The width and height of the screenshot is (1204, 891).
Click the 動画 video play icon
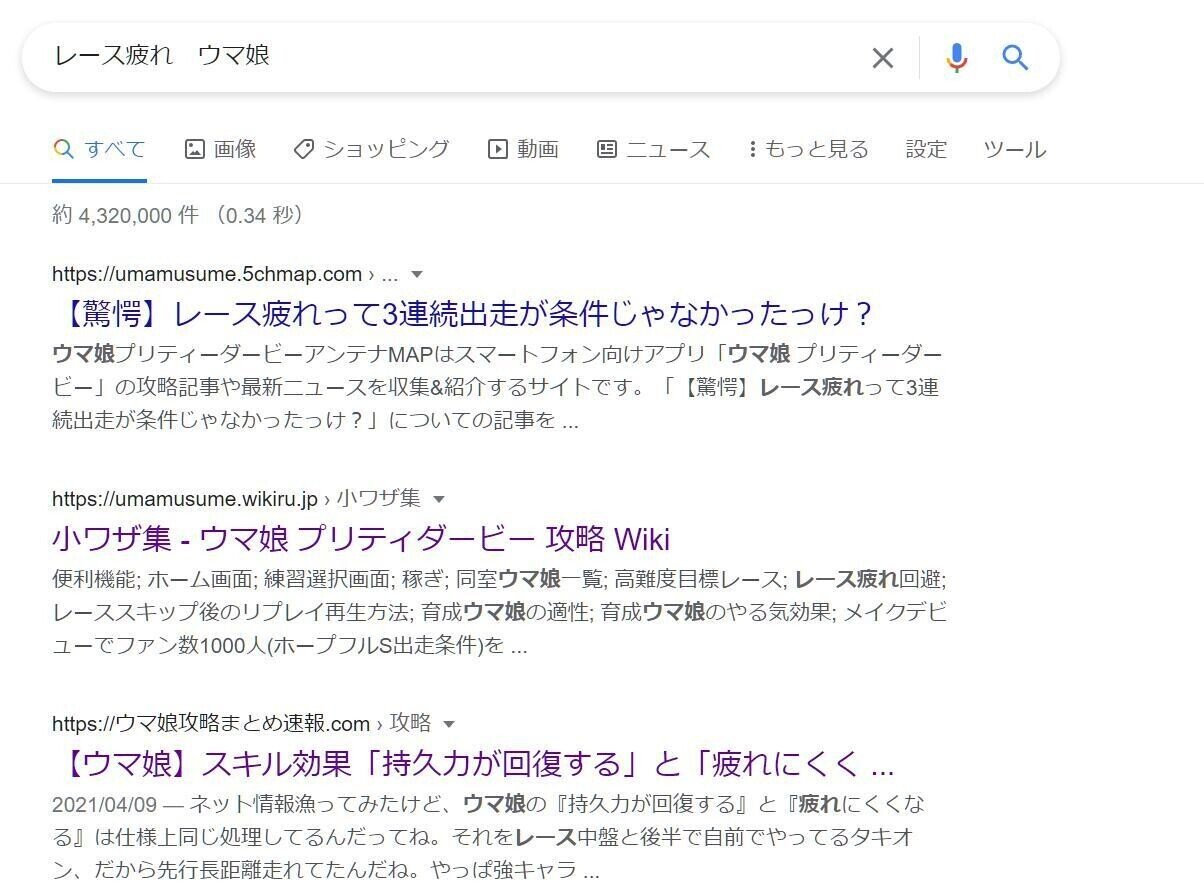point(497,148)
